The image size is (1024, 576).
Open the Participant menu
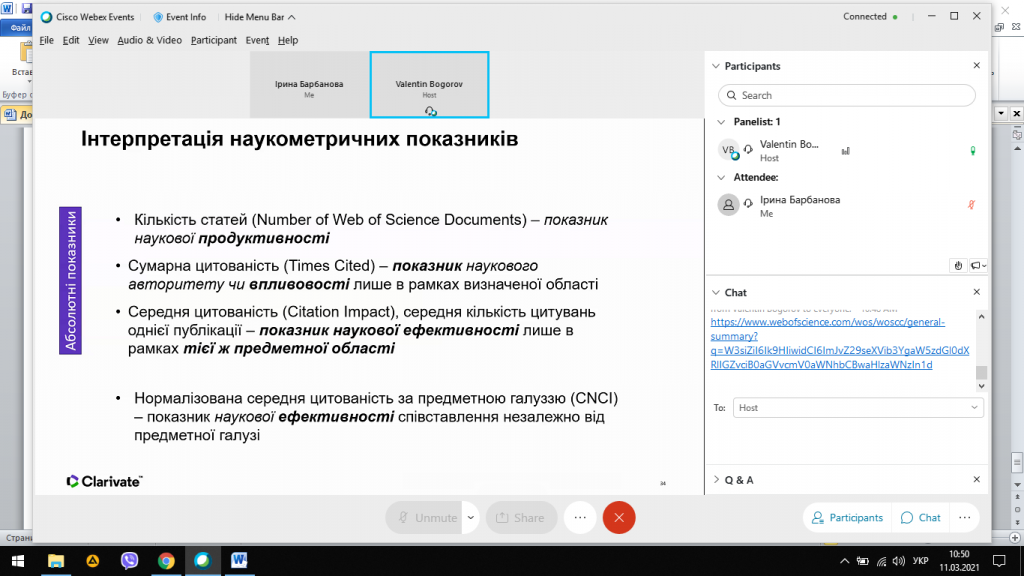click(214, 40)
